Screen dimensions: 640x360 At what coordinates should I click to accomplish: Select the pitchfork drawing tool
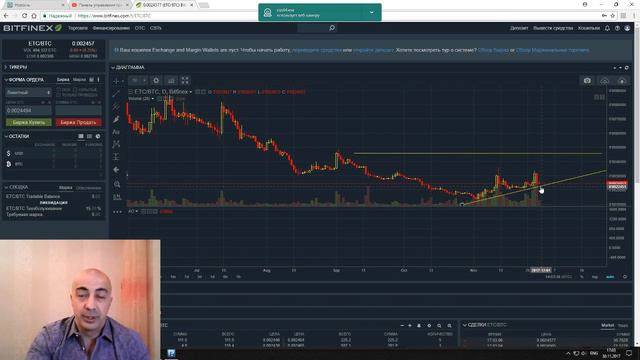coord(116,106)
